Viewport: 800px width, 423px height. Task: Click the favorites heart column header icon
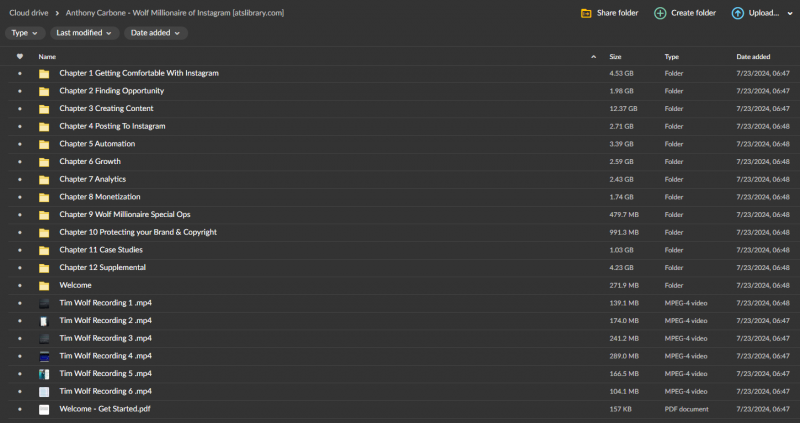tap(20, 57)
